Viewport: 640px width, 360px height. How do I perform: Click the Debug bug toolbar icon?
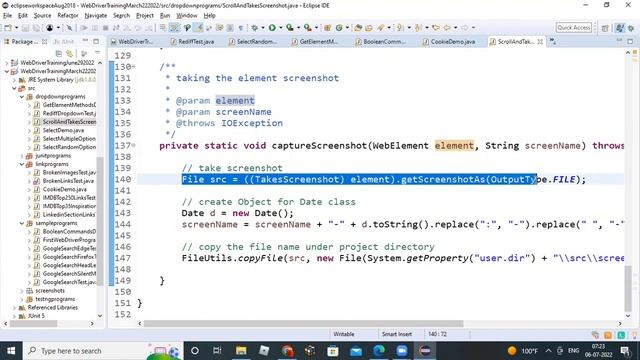point(254,28)
